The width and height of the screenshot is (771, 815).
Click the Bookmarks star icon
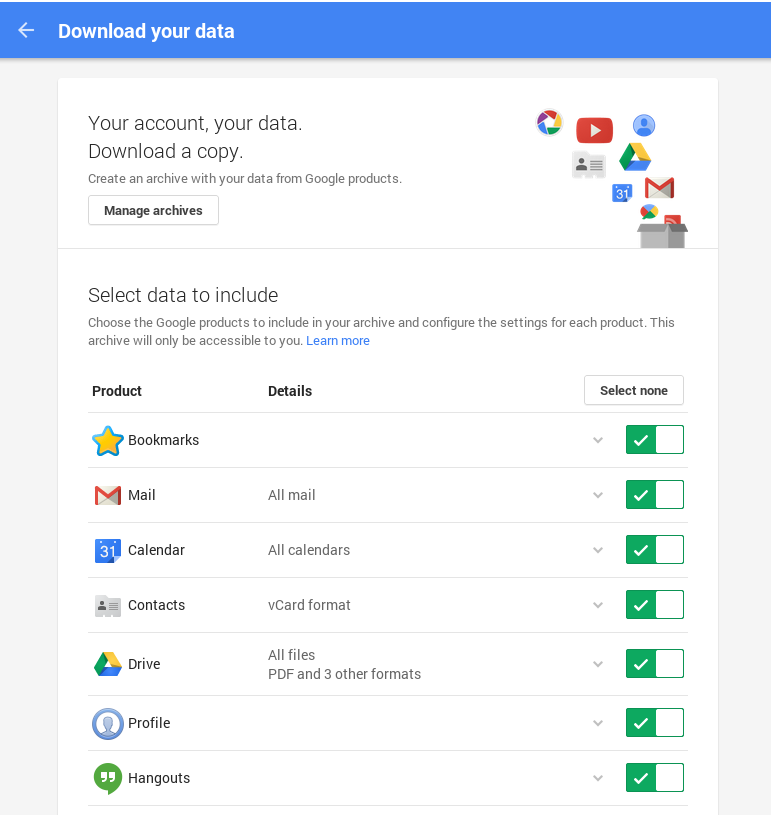(107, 441)
